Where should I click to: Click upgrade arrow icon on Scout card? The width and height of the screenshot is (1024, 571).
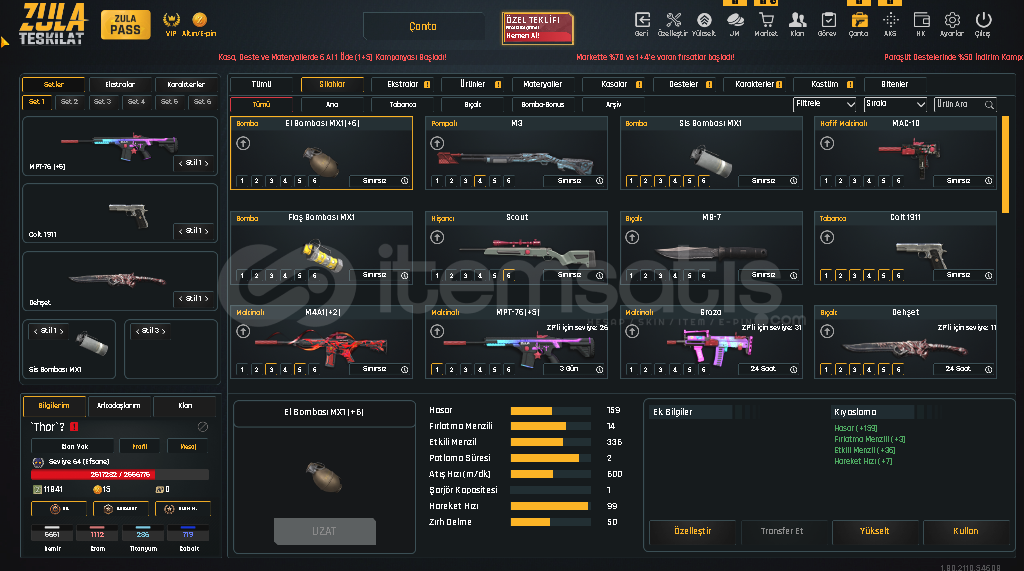click(437, 237)
